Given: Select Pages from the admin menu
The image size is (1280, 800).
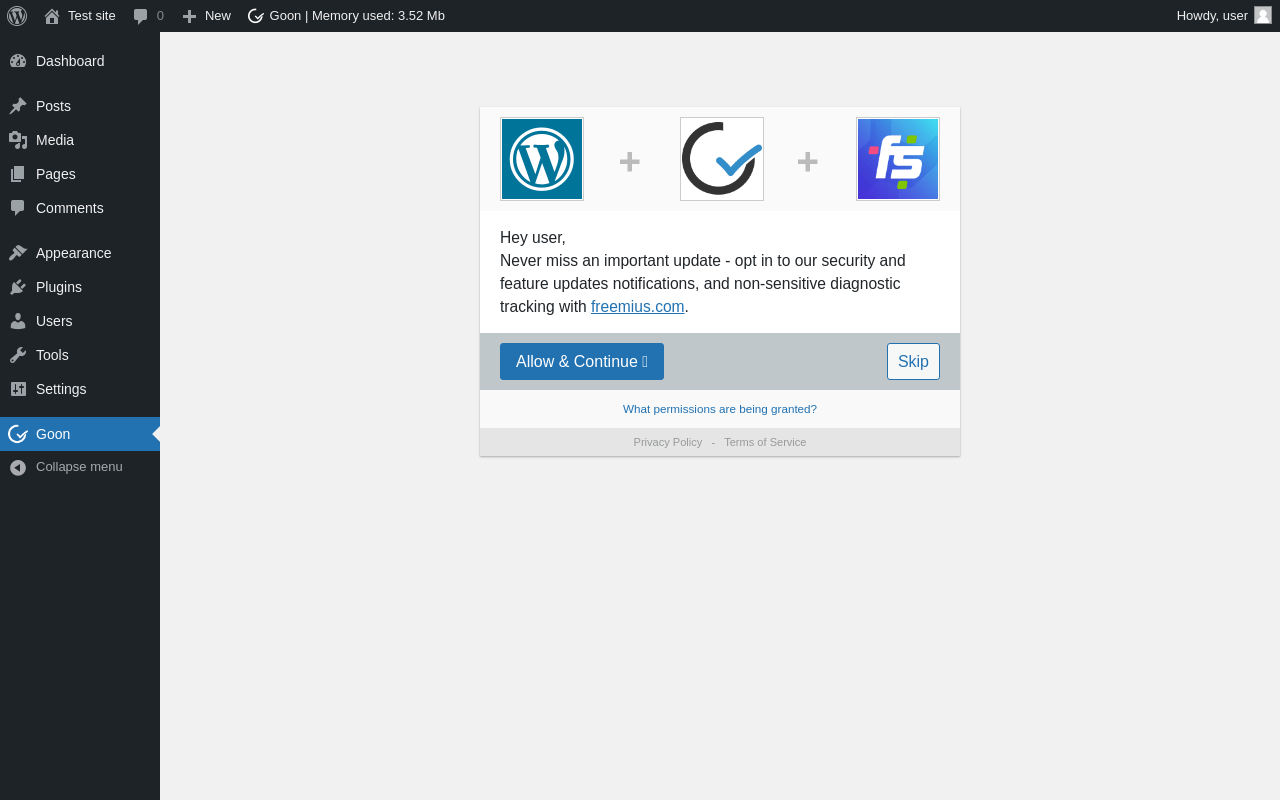Looking at the screenshot, I should (80, 174).
